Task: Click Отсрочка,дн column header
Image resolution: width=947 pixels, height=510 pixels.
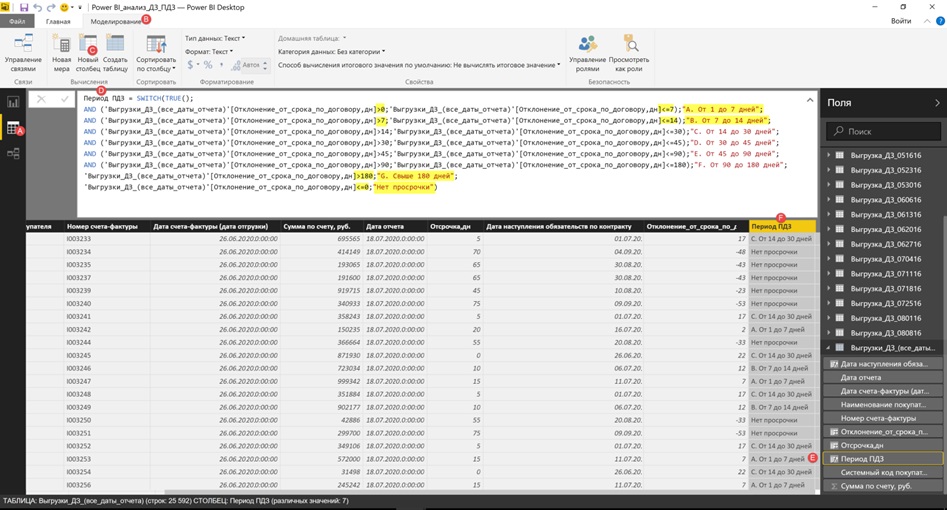Action: click(454, 227)
